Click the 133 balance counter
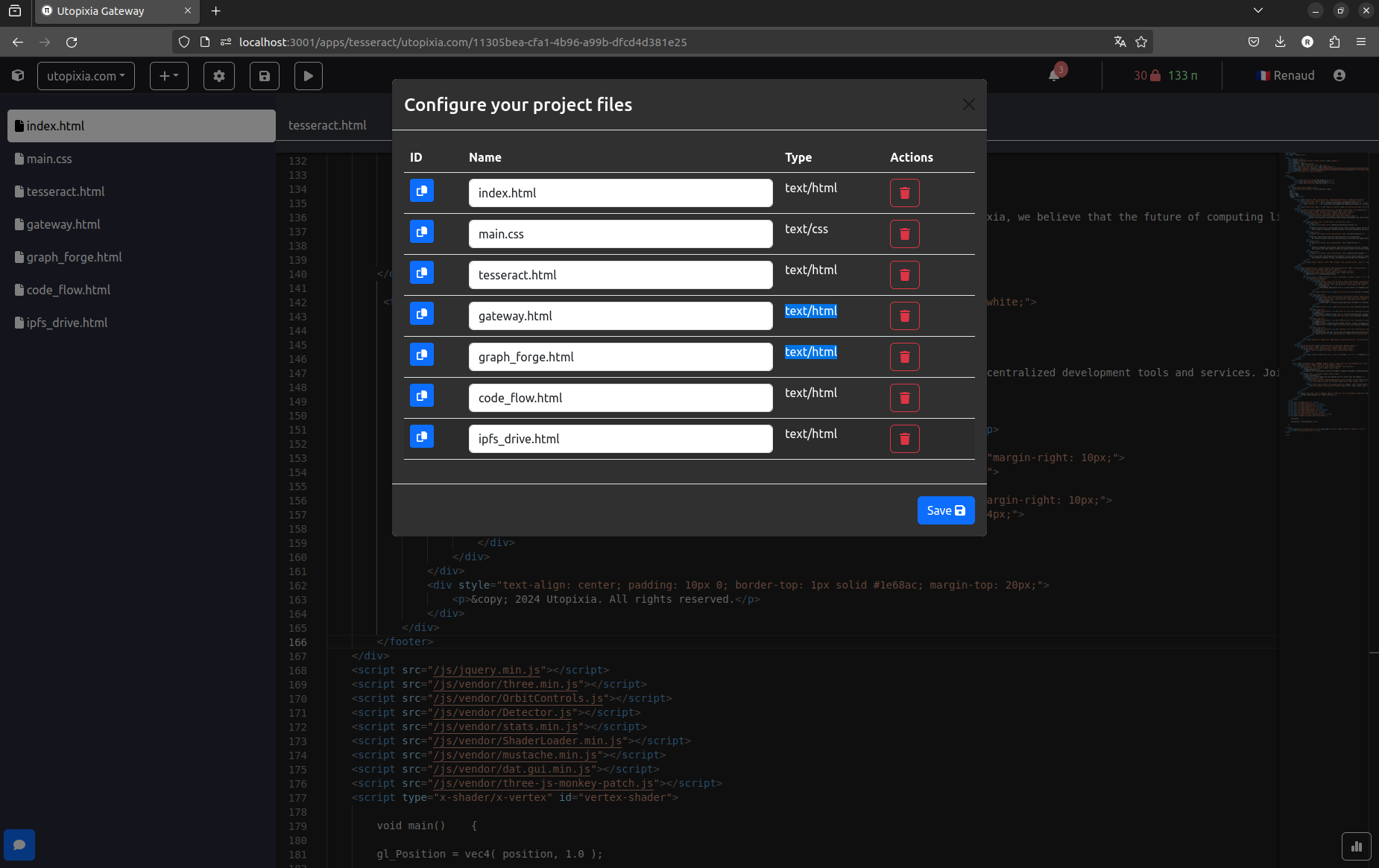 [1183, 75]
